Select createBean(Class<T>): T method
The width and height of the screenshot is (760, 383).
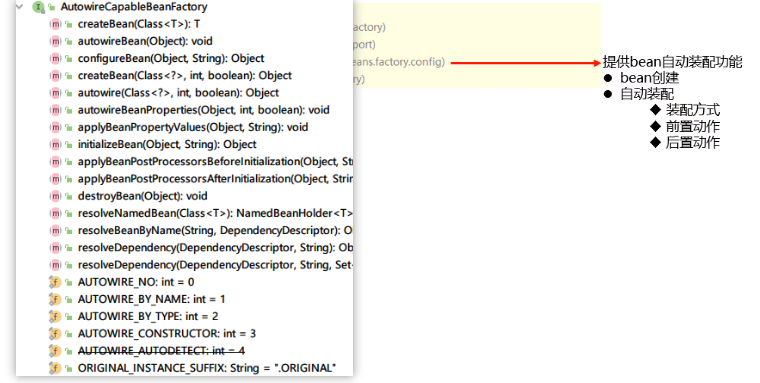tap(139, 24)
